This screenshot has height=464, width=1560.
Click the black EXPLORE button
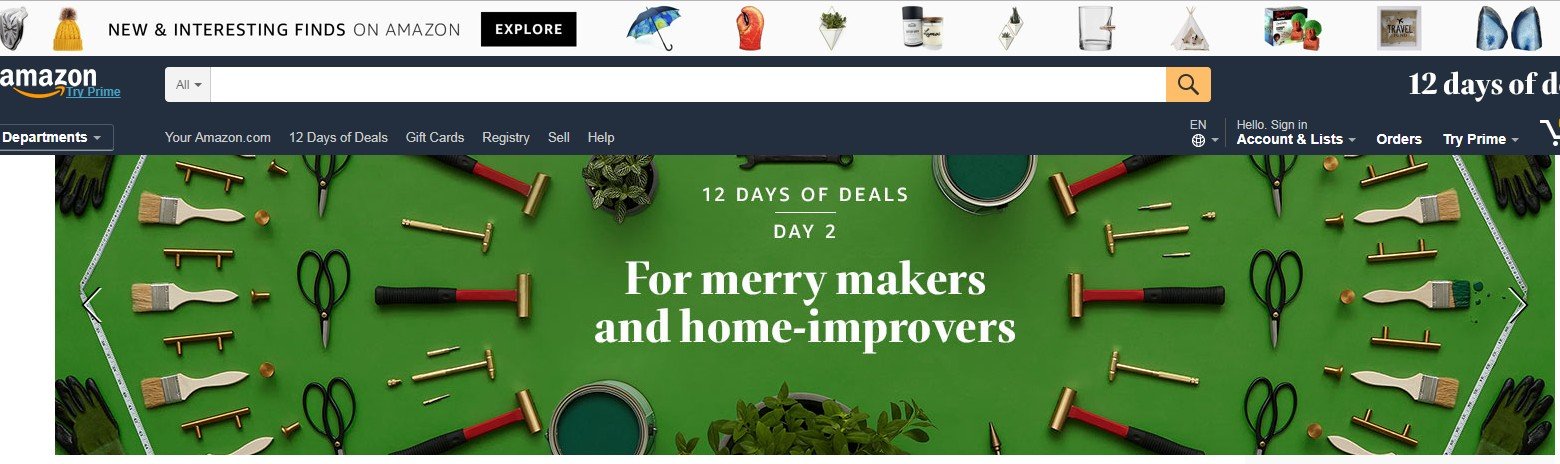(528, 29)
